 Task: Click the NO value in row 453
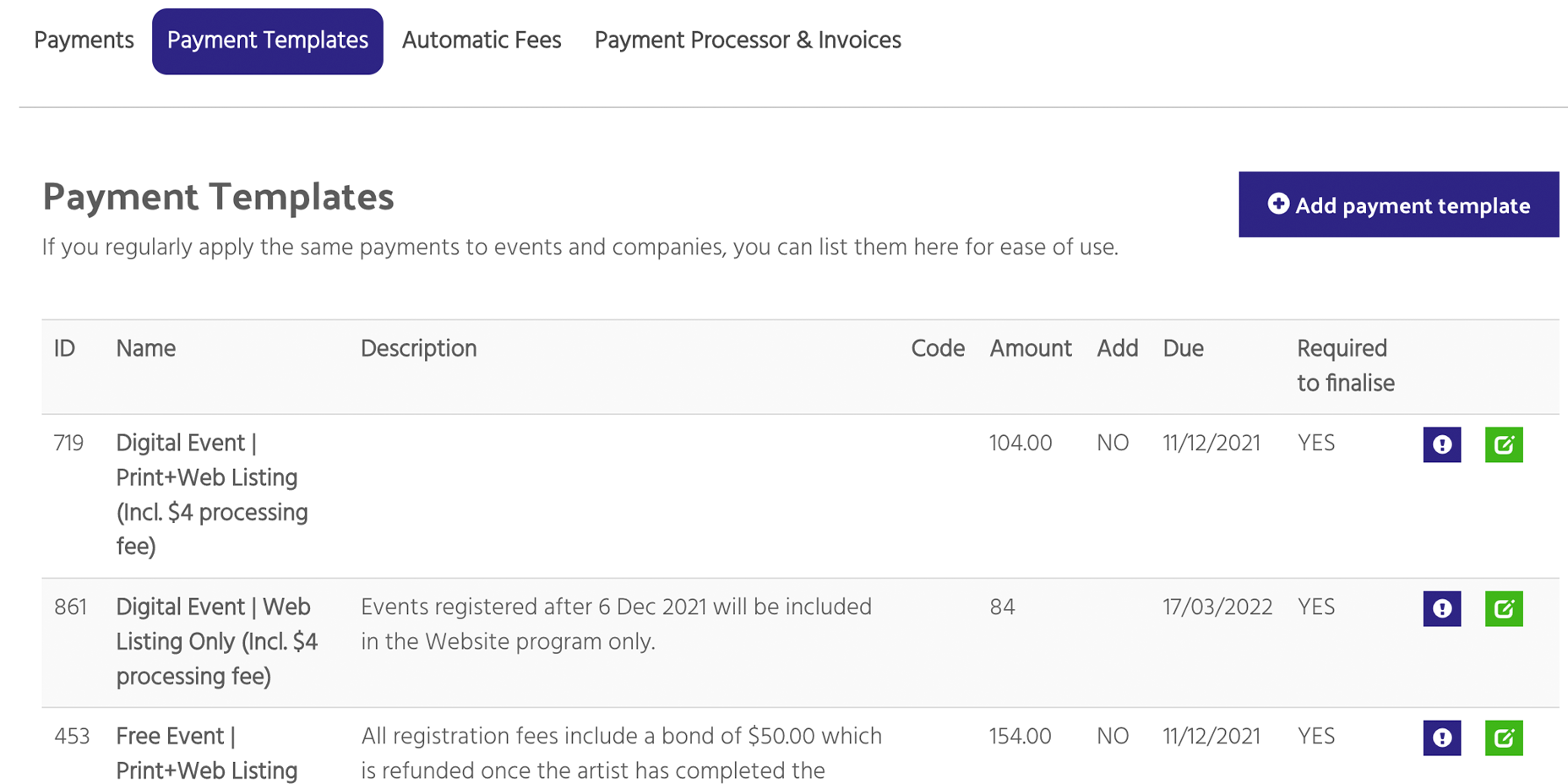(x=1113, y=737)
